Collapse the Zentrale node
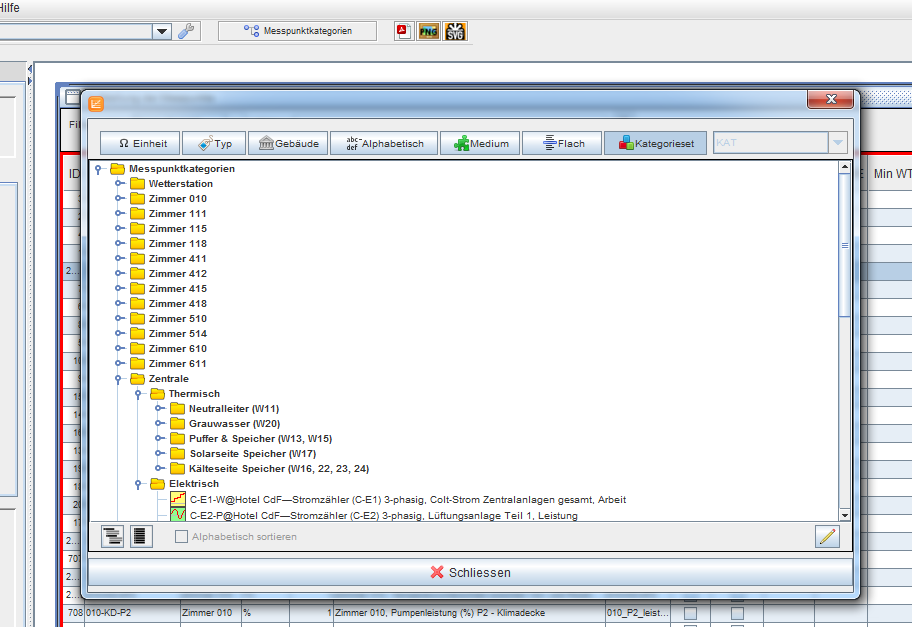Viewport: 912px width, 627px height. (119, 379)
